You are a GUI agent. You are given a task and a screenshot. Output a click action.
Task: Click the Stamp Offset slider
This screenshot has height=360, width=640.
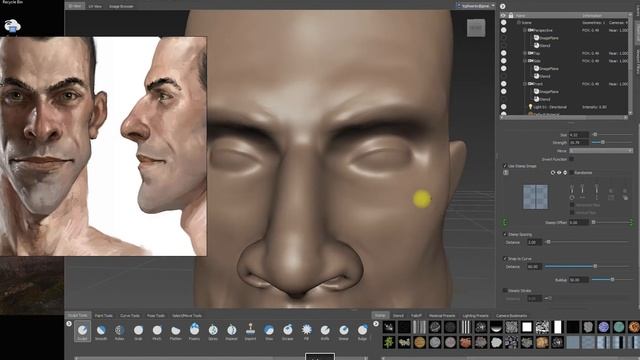click(612, 222)
